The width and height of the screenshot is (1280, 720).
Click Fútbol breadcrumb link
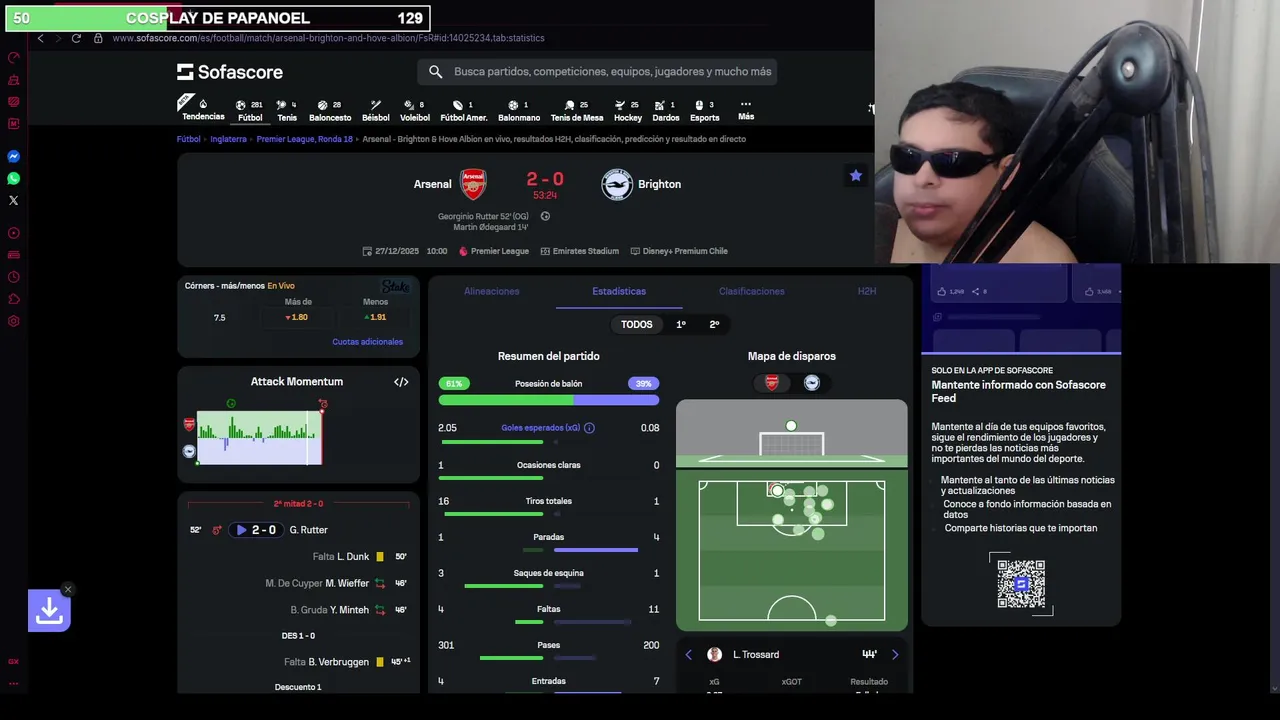click(189, 139)
